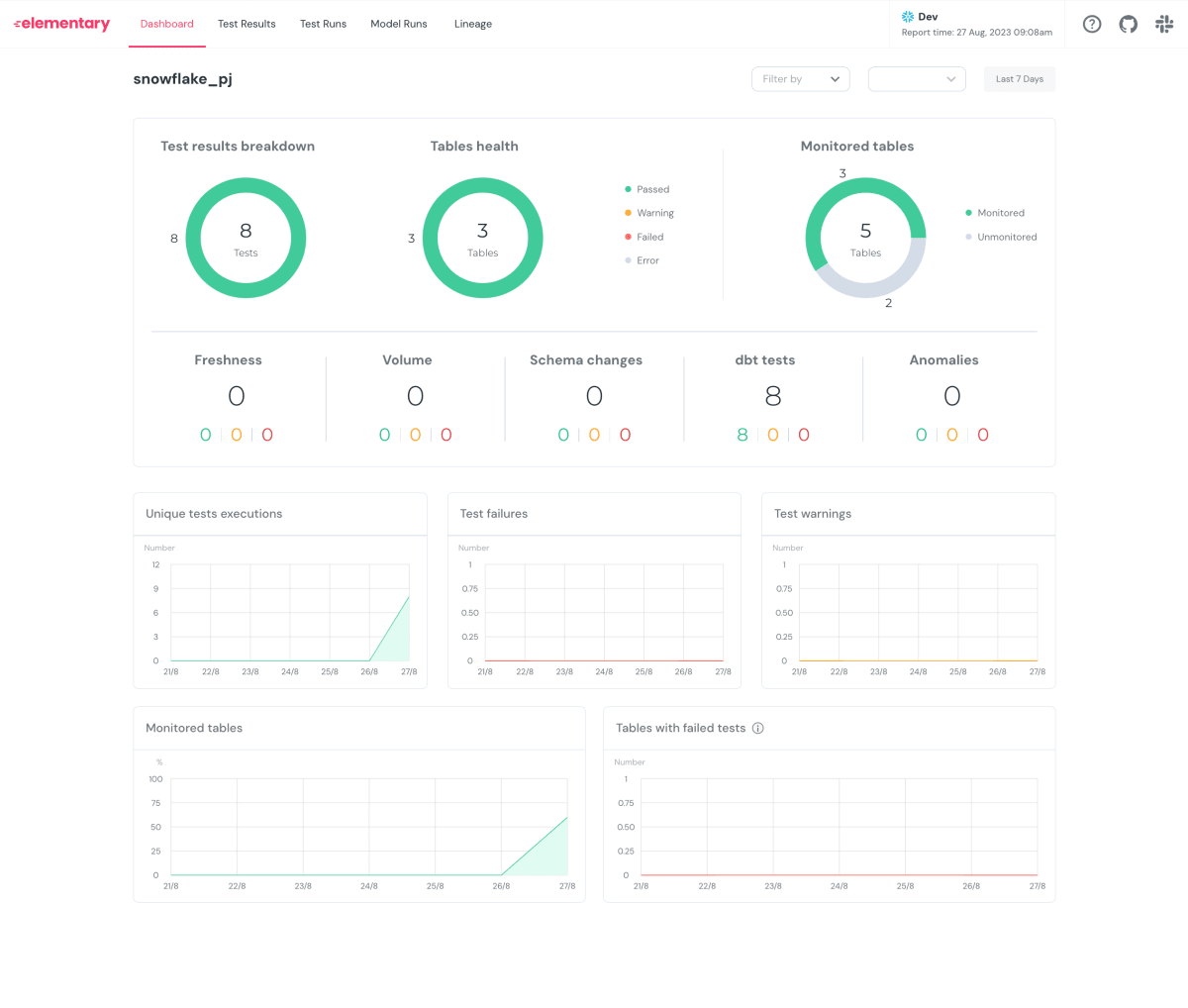Screen dimensions: 1188x1008
Task: Open the Slack community icon
Action: tap(1164, 24)
